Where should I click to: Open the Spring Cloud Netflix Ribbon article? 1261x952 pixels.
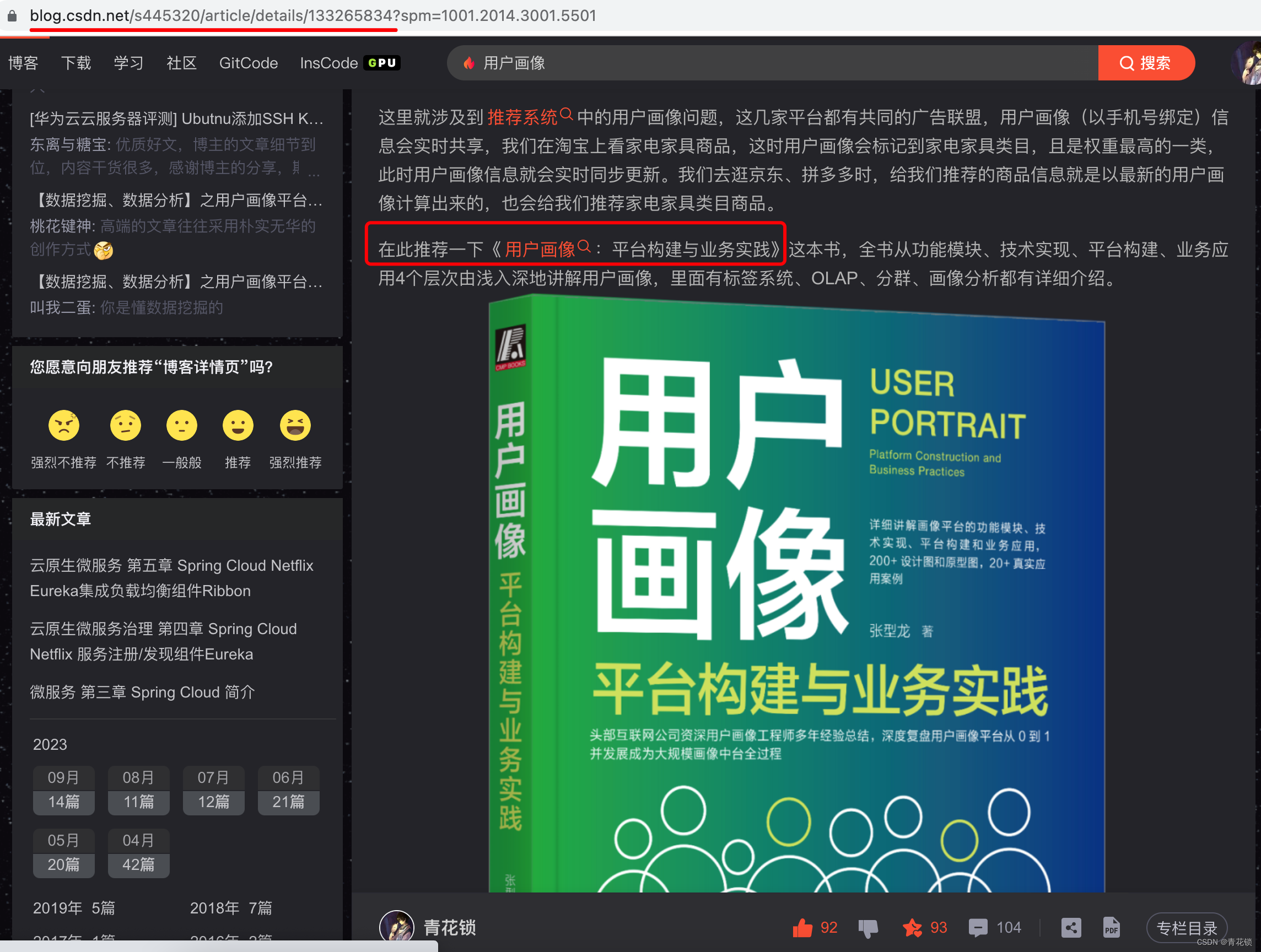click(x=171, y=578)
